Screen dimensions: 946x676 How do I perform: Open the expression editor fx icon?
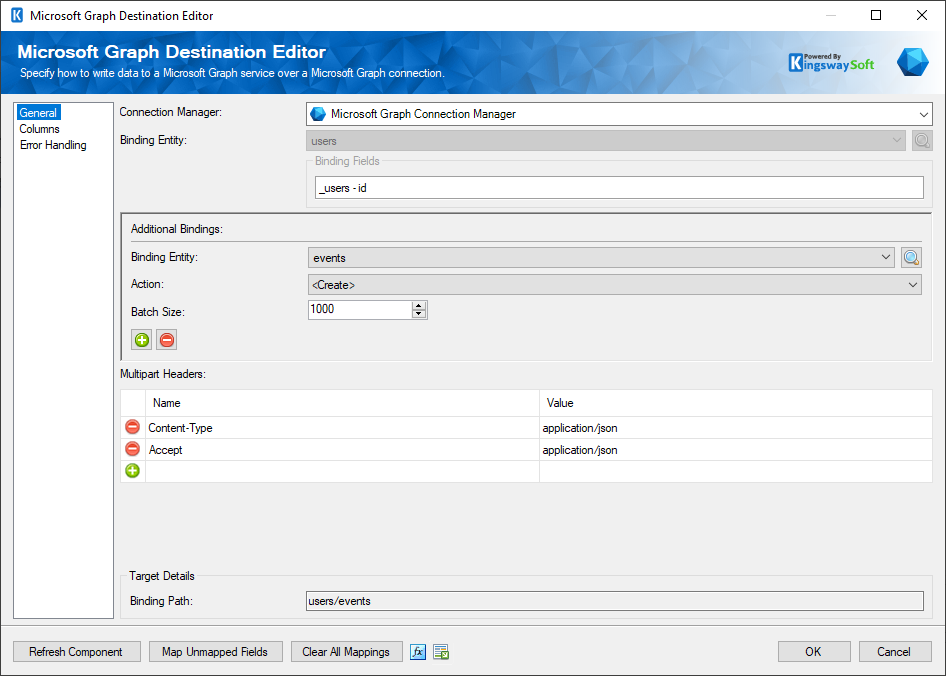coord(417,652)
